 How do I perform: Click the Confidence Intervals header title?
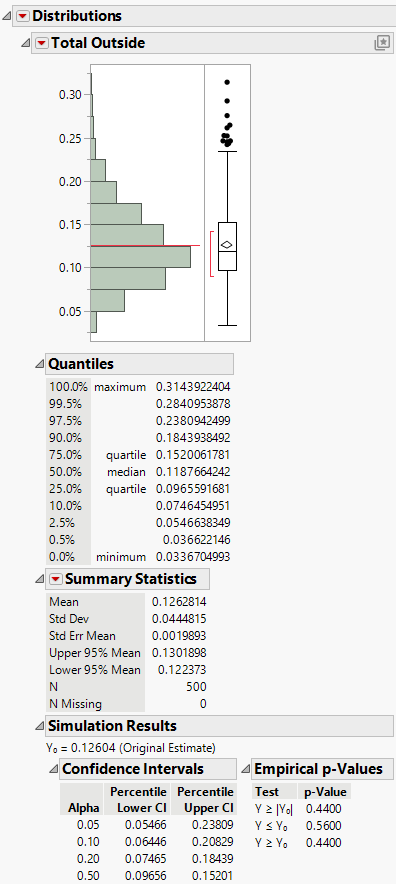pyautogui.click(x=133, y=769)
